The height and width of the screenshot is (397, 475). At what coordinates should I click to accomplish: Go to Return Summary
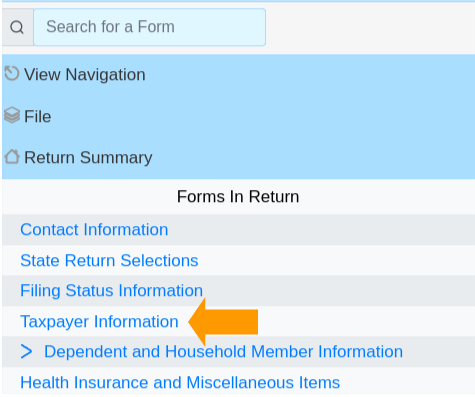pyautogui.click(x=88, y=158)
